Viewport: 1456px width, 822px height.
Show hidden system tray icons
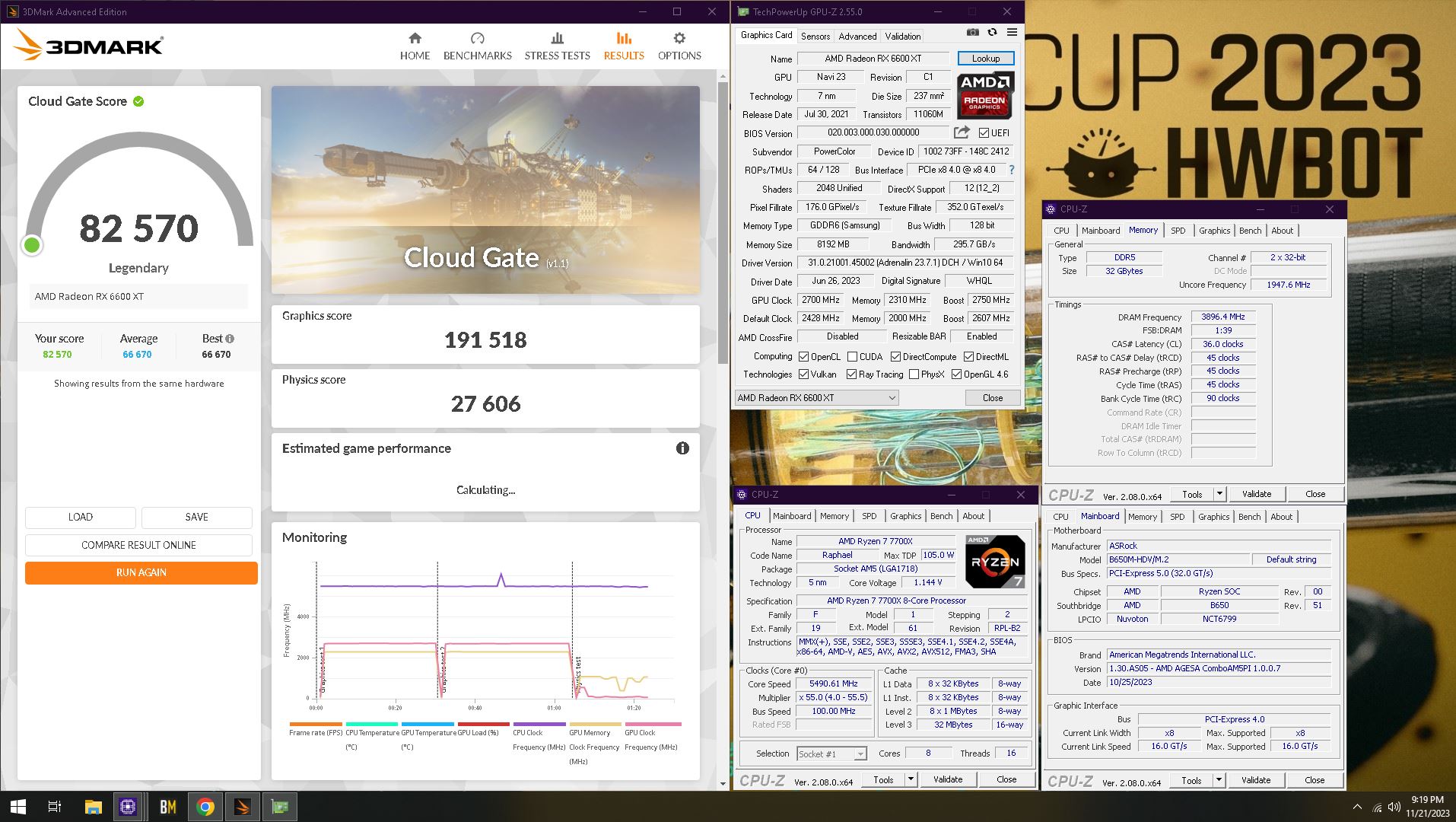[x=1357, y=807]
